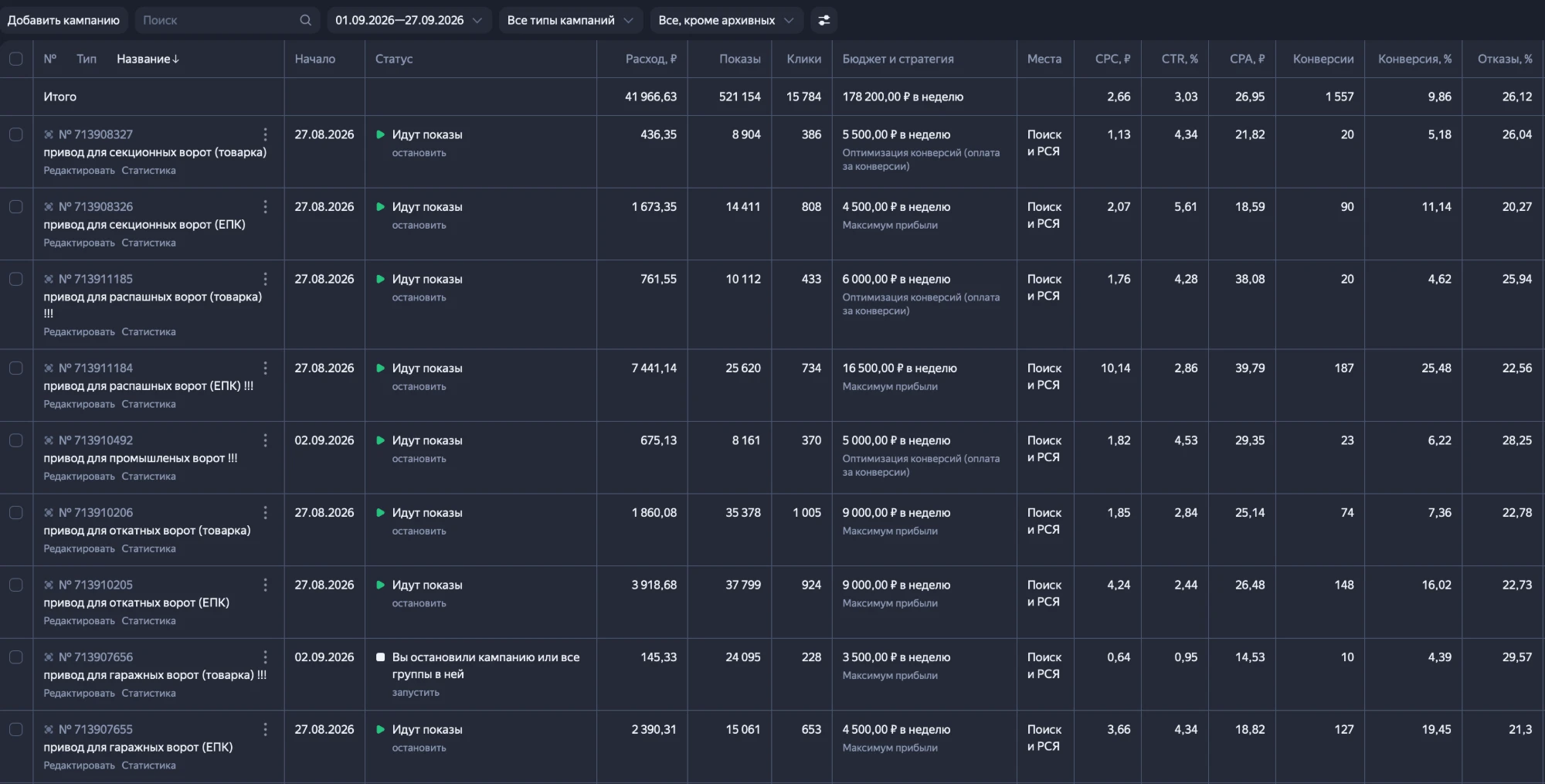Open Статистика link for campaign 713910206
The width and height of the screenshot is (1545, 784).
click(148, 548)
